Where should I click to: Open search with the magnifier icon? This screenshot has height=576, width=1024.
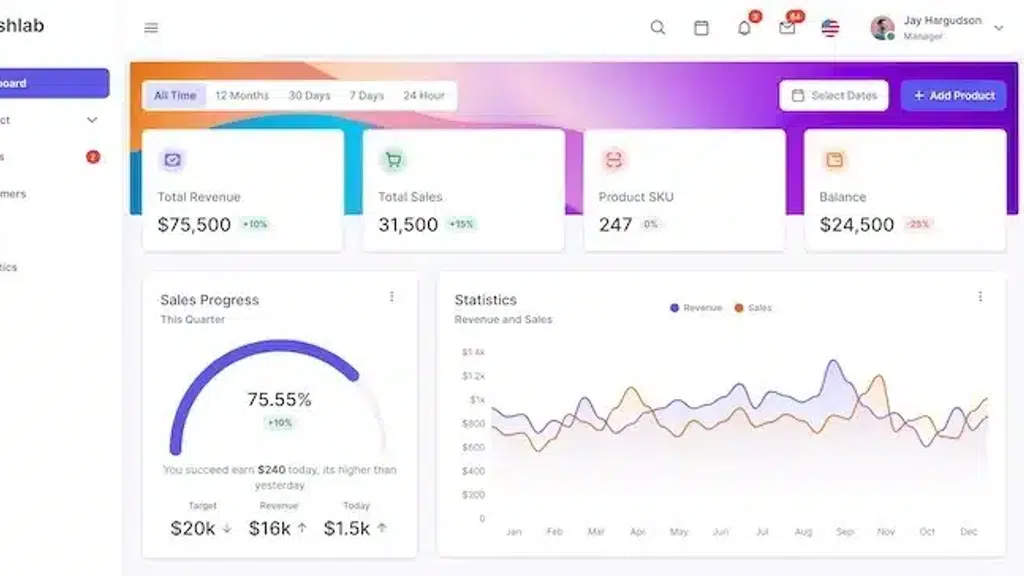[658, 27]
